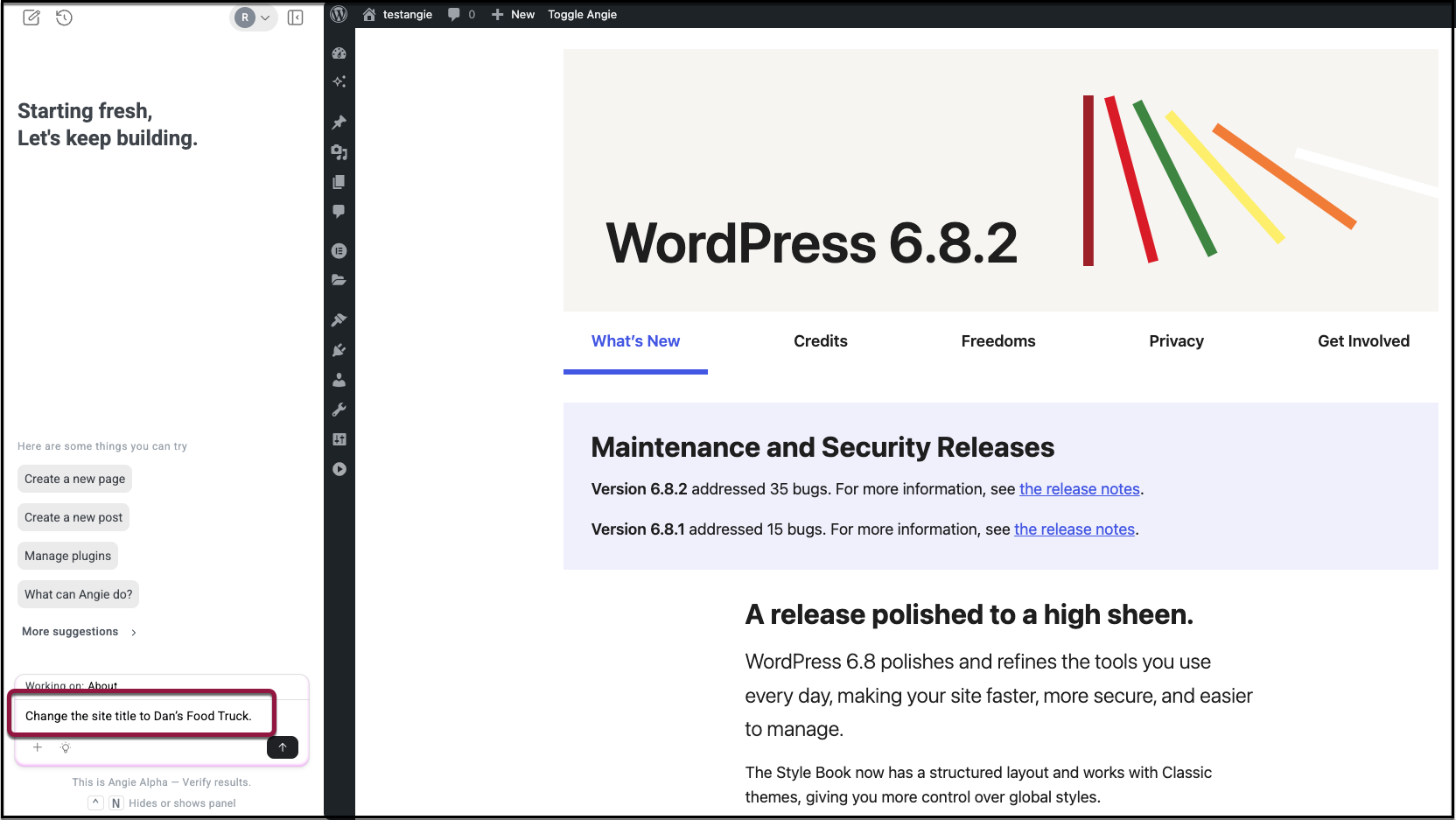Open the release notes link for Version 6.8.2

1079,489
